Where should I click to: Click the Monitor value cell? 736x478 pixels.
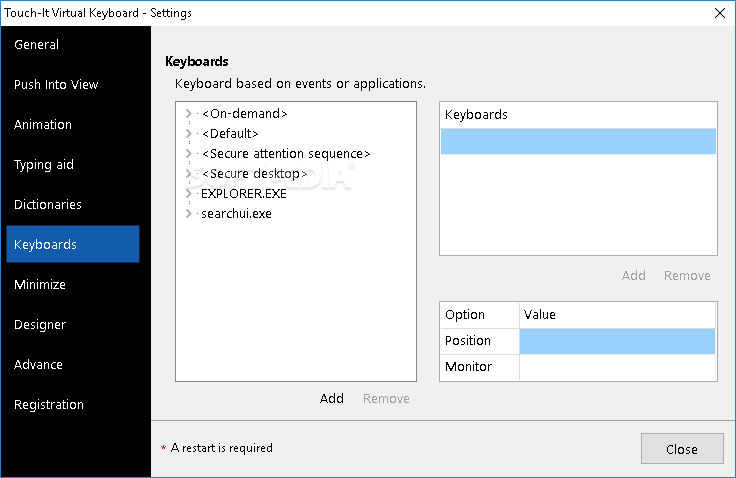click(x=617, y=367)
